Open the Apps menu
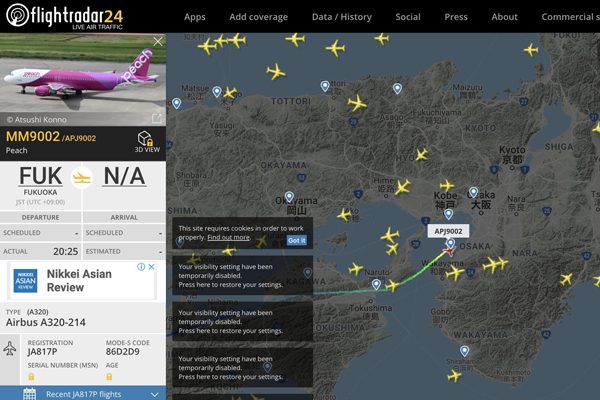This screenshot has height=400, width=600. (x=194, y=17)
